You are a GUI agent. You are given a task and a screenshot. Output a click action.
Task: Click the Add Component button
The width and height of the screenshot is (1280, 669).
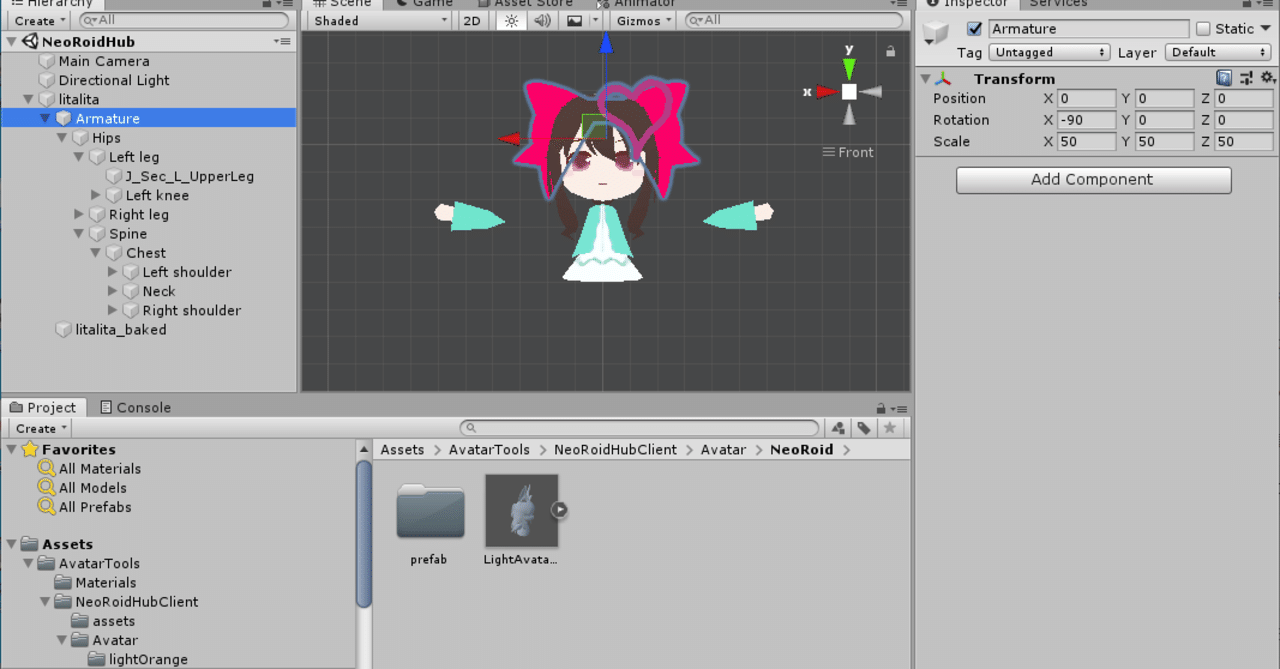click(1093, 180)
